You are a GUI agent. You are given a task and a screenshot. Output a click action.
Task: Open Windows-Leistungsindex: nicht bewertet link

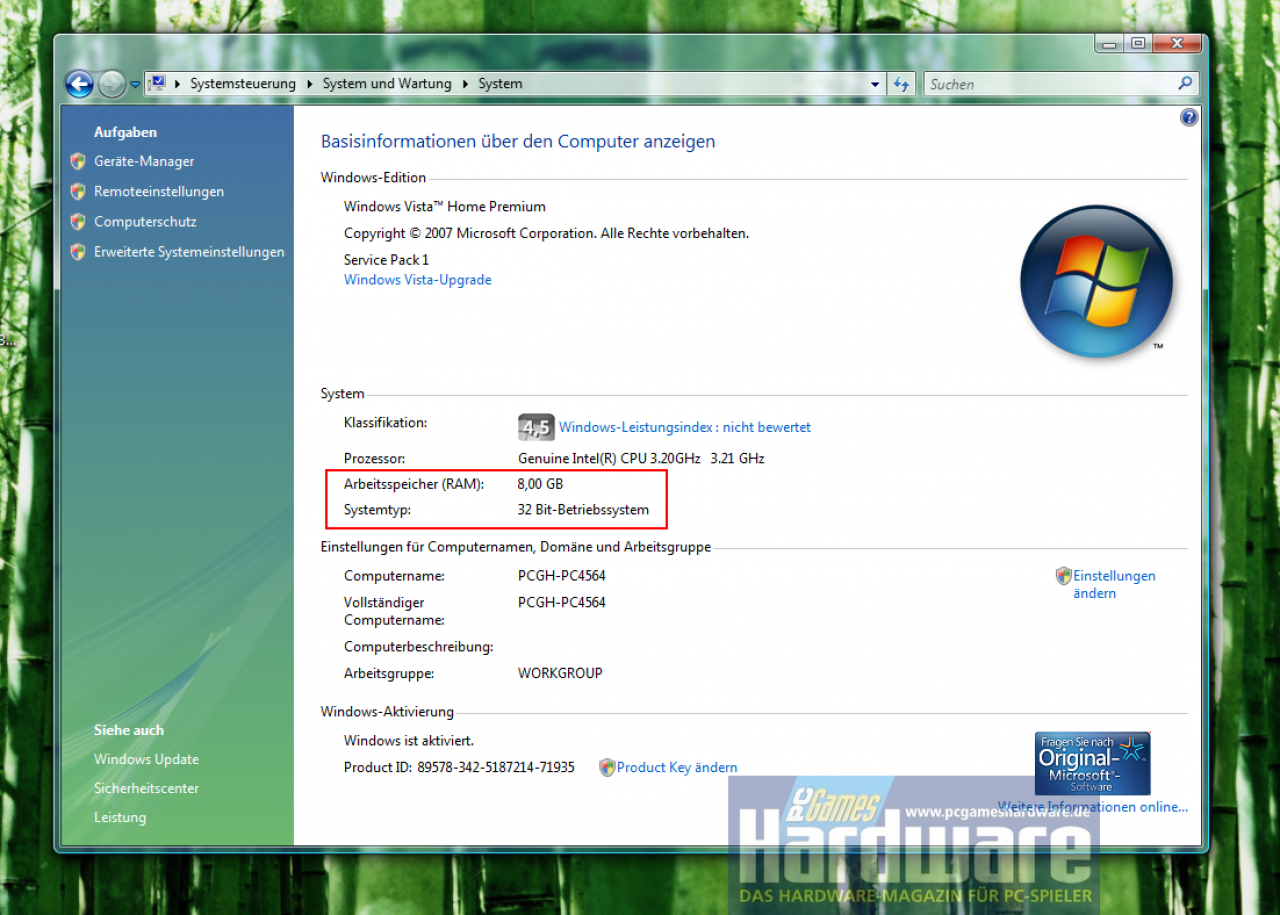(685, 427)
